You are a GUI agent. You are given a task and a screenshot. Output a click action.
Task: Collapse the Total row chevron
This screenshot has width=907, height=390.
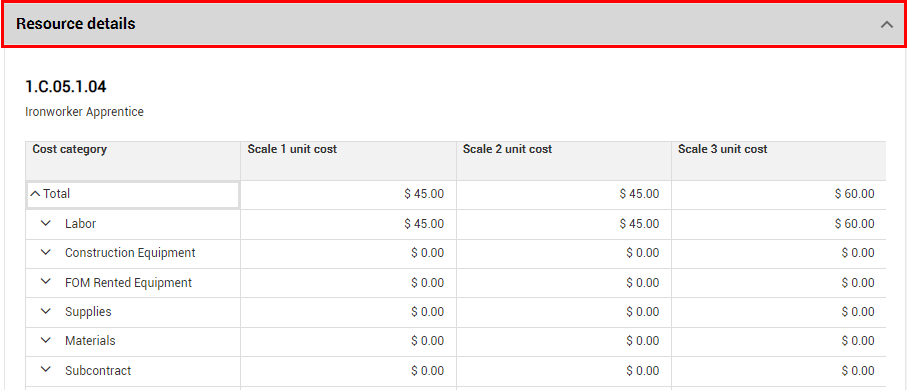[35, 194]
